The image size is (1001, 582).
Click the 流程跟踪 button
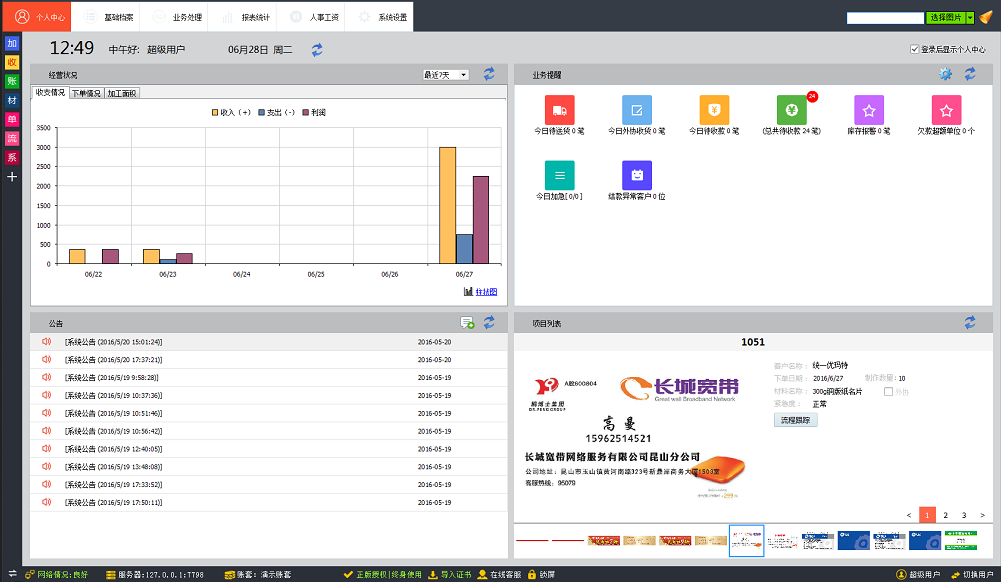(796, 420)
